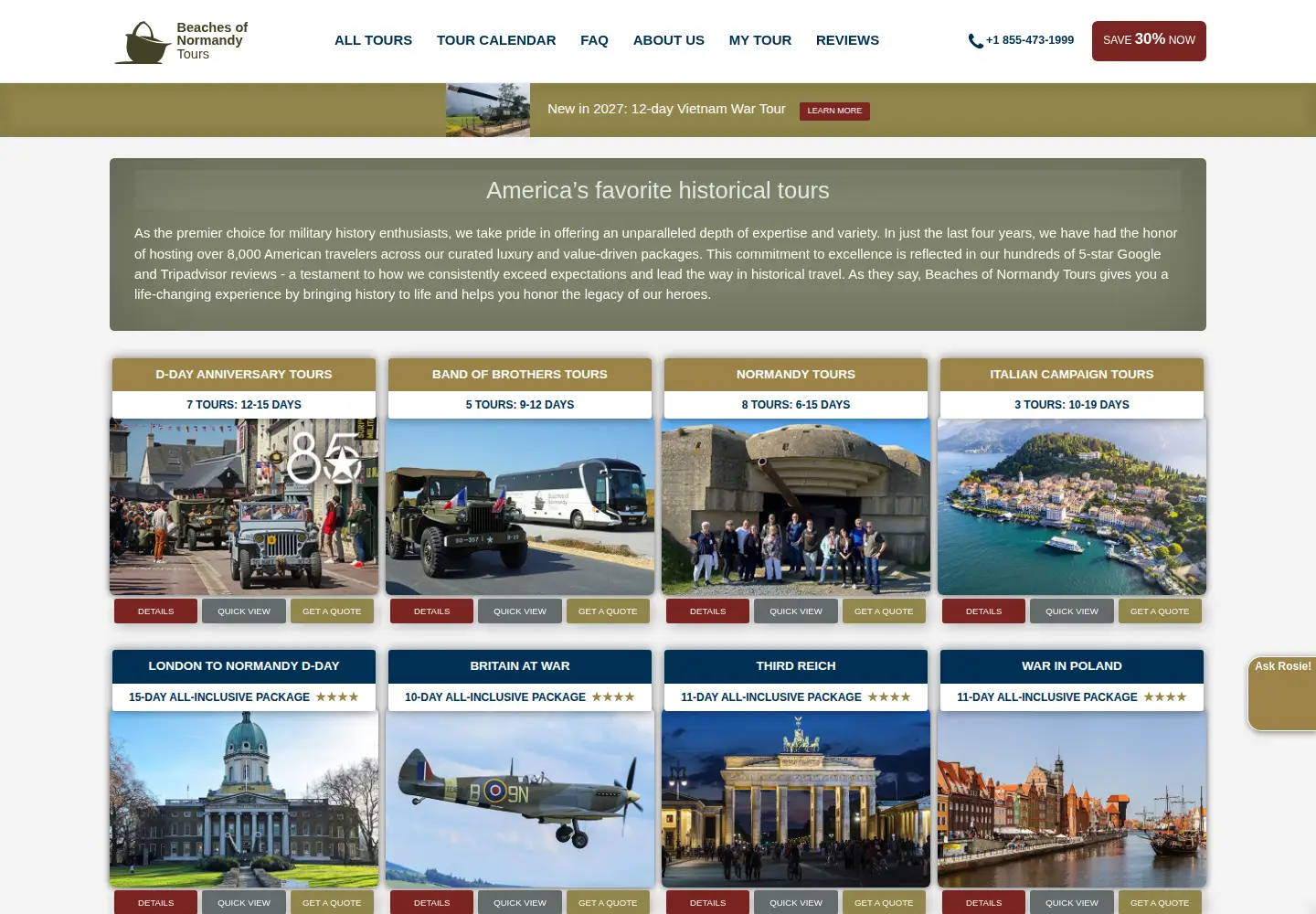Open the Normandy Tours heading
The image size is (1316, 914).
[x=796, y=375]
